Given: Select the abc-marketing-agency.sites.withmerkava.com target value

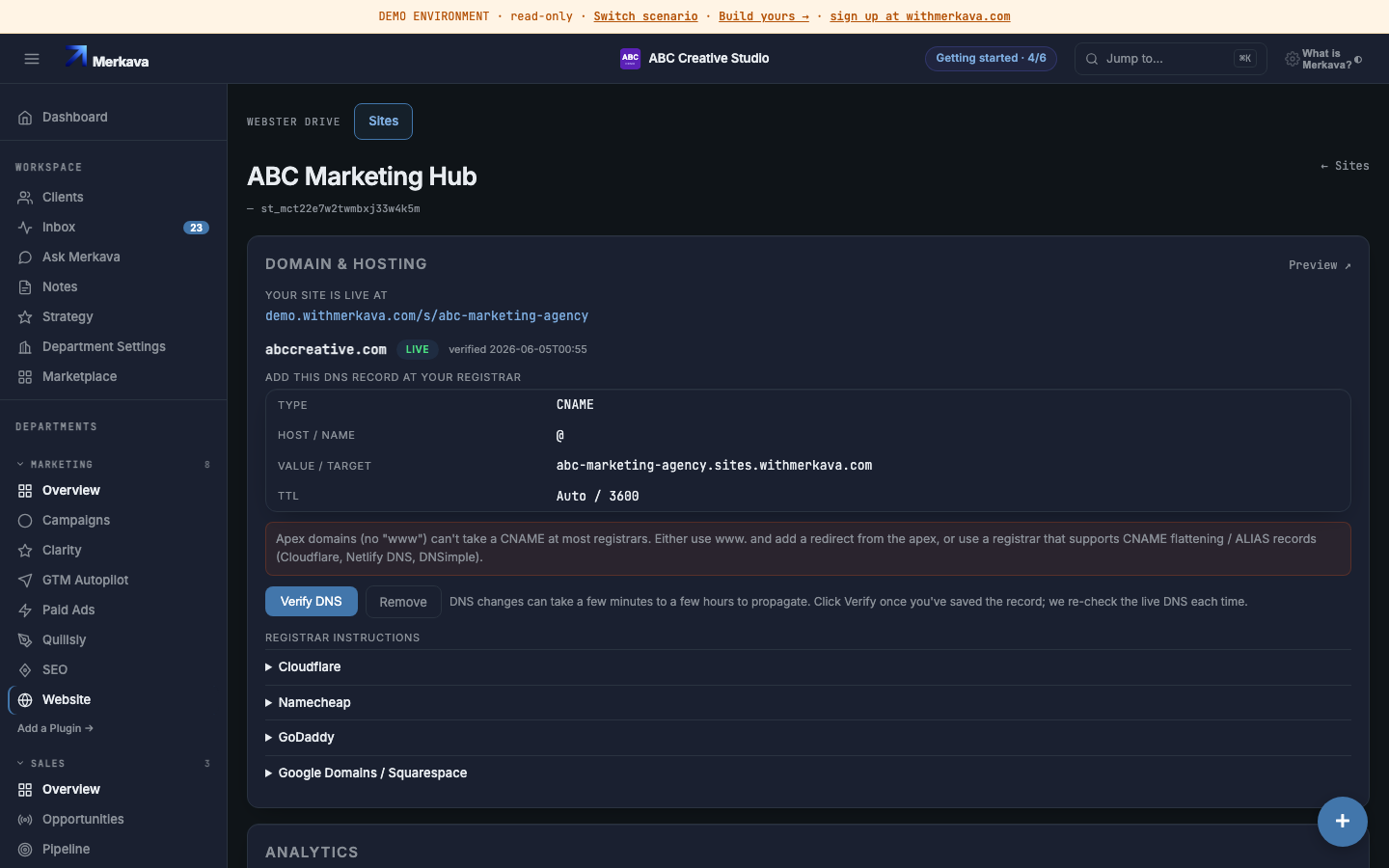Looking at the screenshot, I should pos(714,466).
